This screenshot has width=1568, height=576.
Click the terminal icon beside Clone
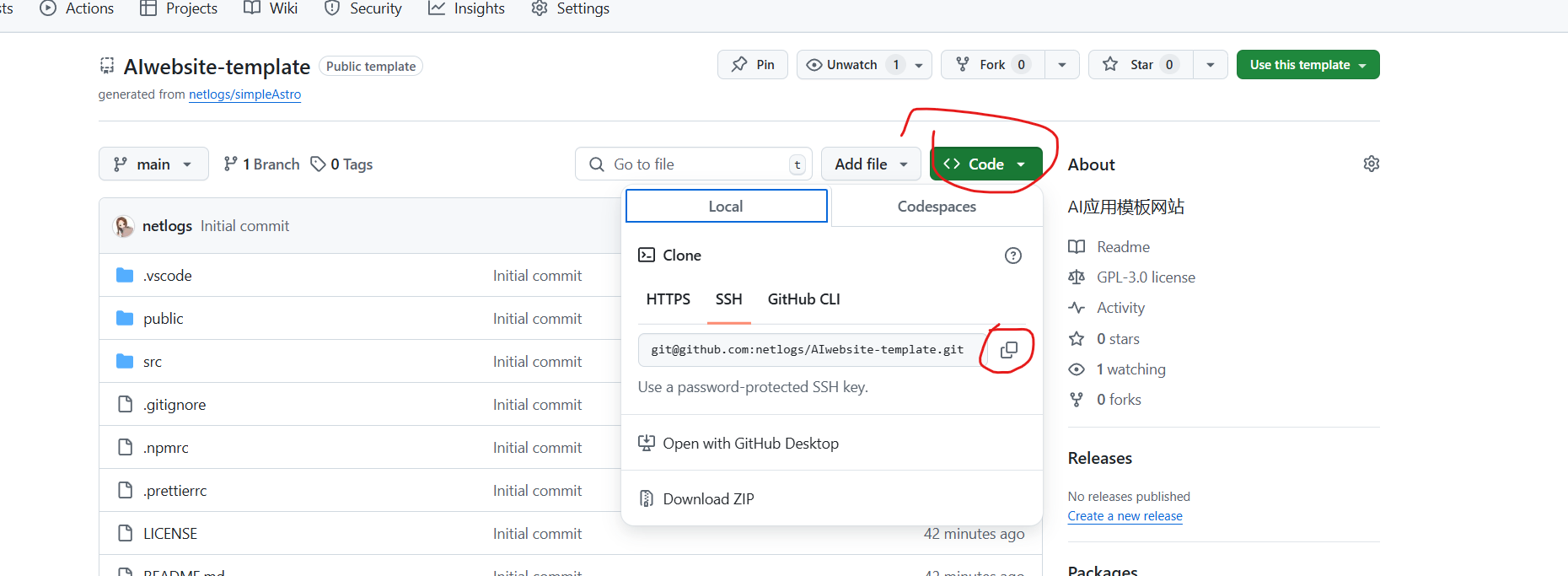(x=647, y=255)
